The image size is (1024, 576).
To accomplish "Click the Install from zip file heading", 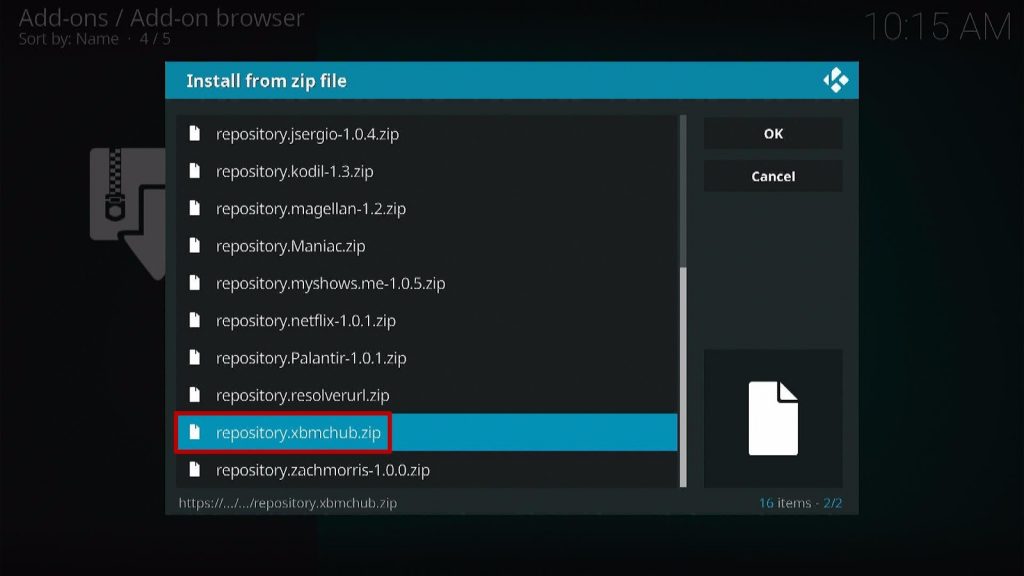I will (x=266, y=81).
